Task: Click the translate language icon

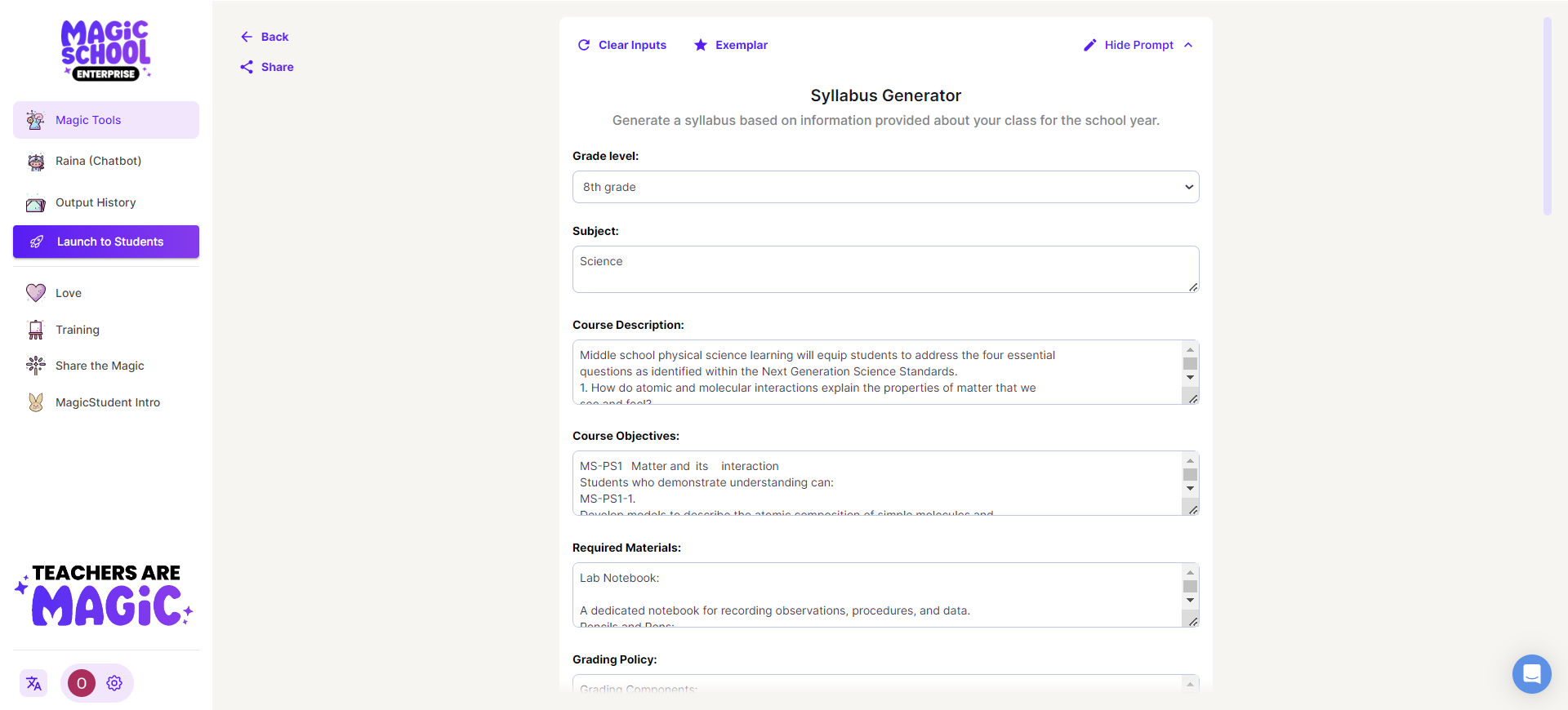Action: pos(33,683)
